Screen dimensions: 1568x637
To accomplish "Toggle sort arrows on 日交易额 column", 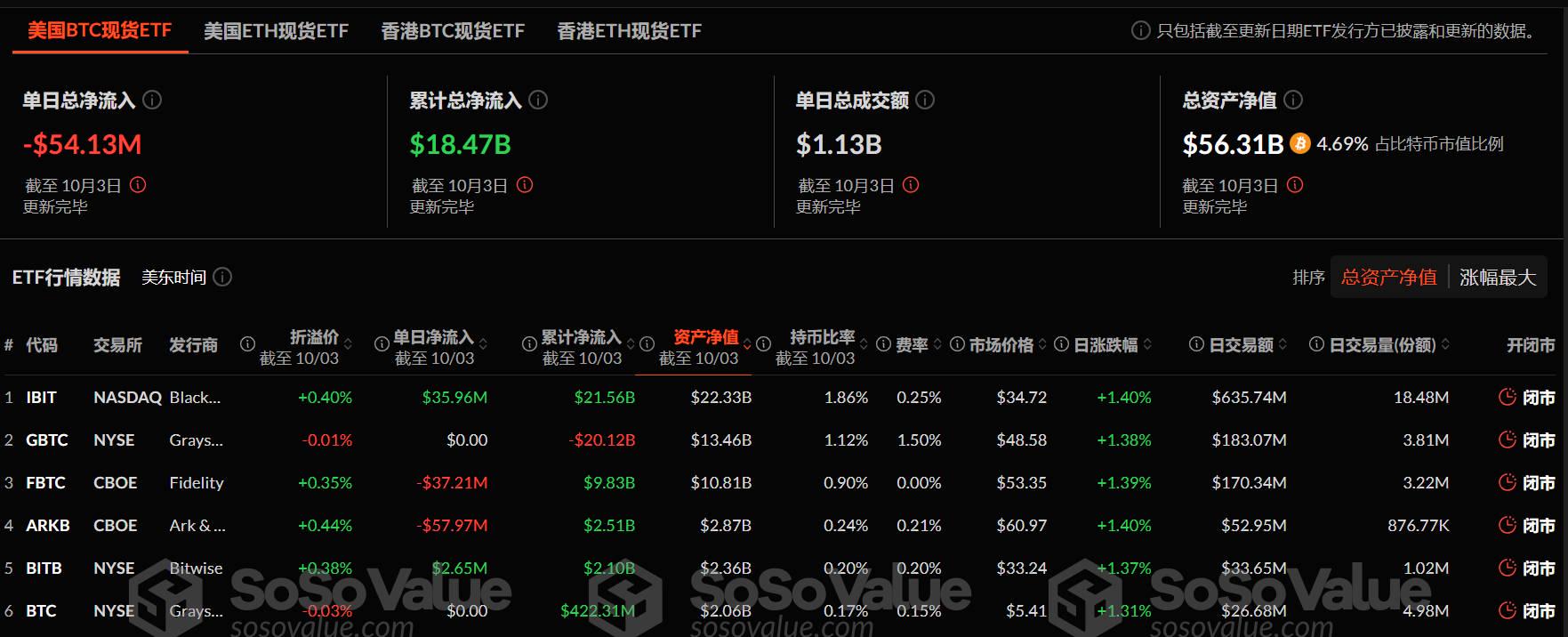I will [x=1283, y=344].
